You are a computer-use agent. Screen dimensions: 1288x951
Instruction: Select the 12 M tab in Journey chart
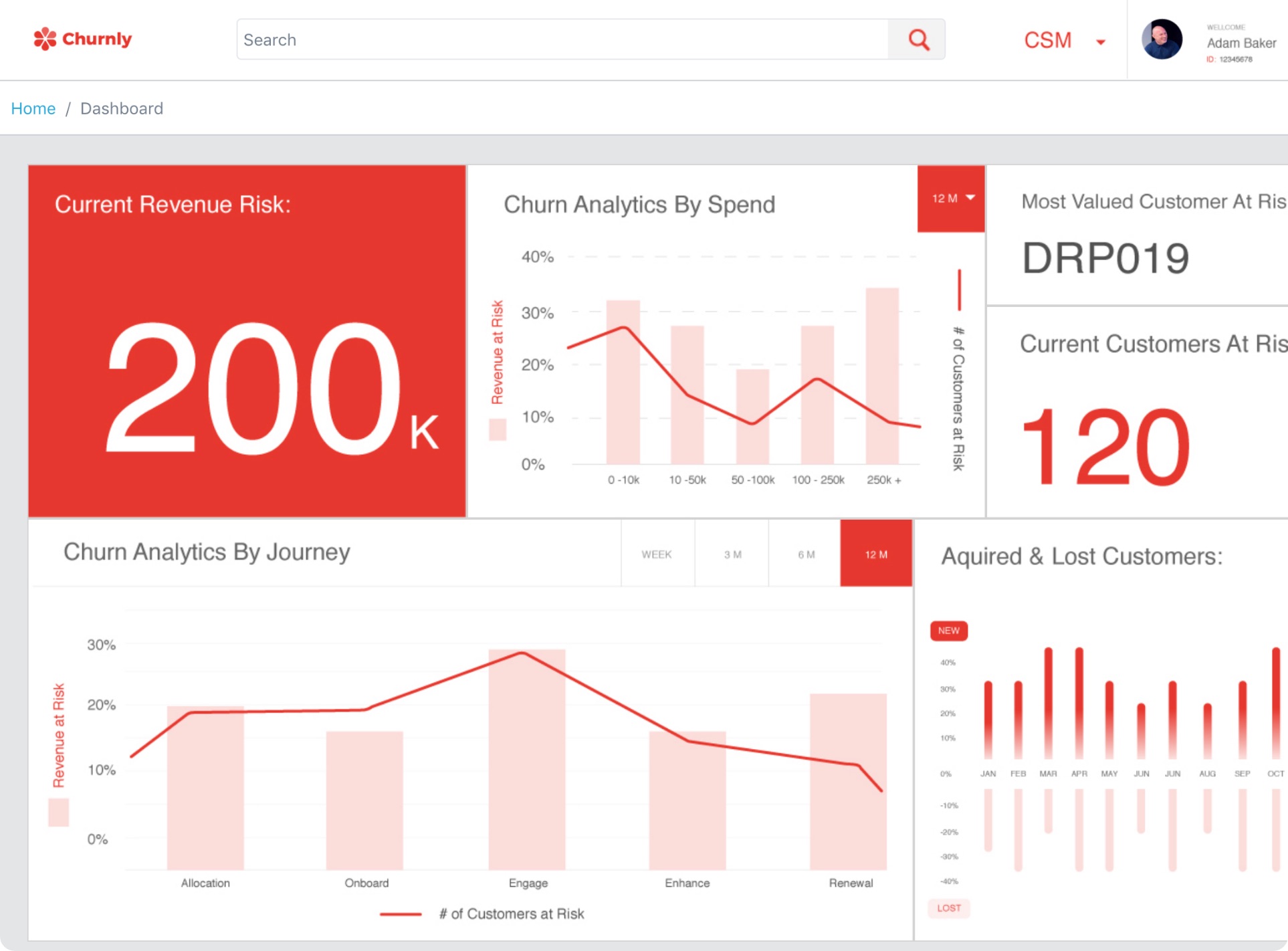pos(876,554)
